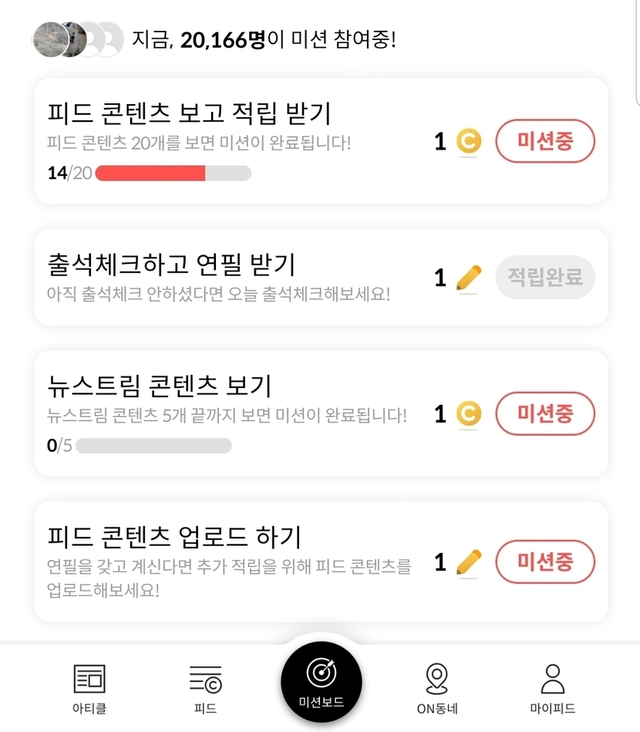Open the ON동네 location icon
Image resolution: width=640 pixels, height=732 pixels.
point(437,678)
